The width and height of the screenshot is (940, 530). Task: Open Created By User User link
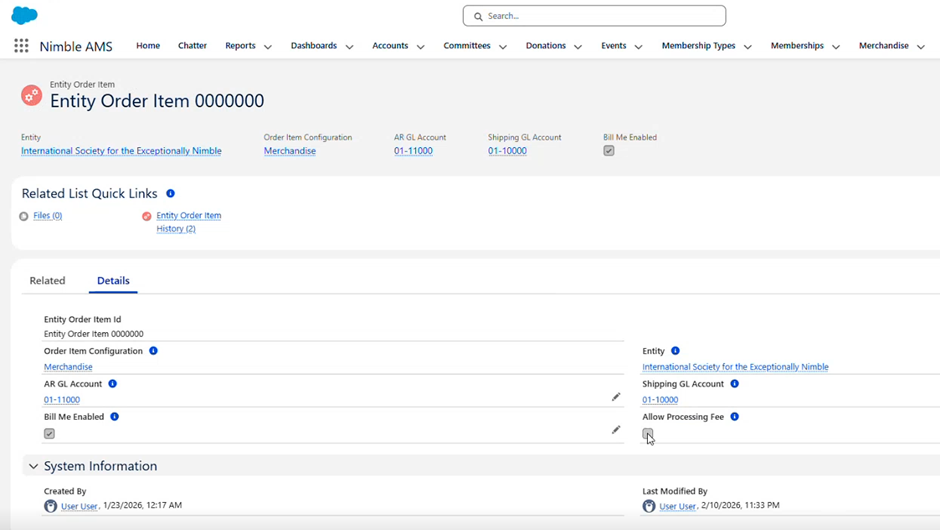click(79, 506)
